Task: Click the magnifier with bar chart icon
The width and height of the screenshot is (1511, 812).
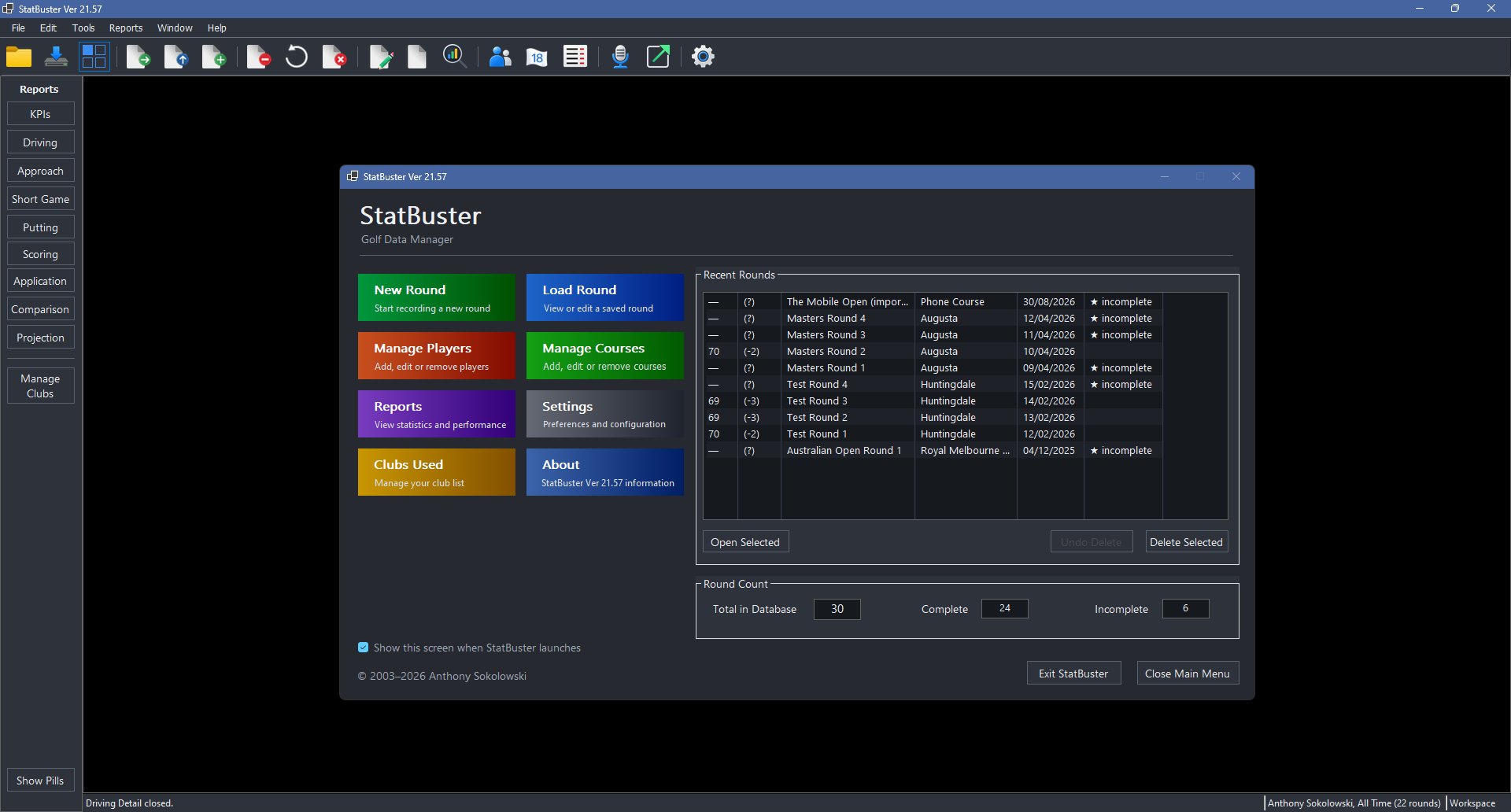Action: [x=455, y=57]
